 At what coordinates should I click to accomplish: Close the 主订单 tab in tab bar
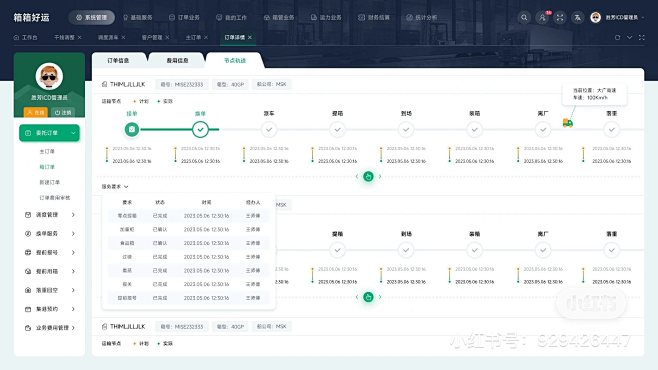(x=206, y=37)
